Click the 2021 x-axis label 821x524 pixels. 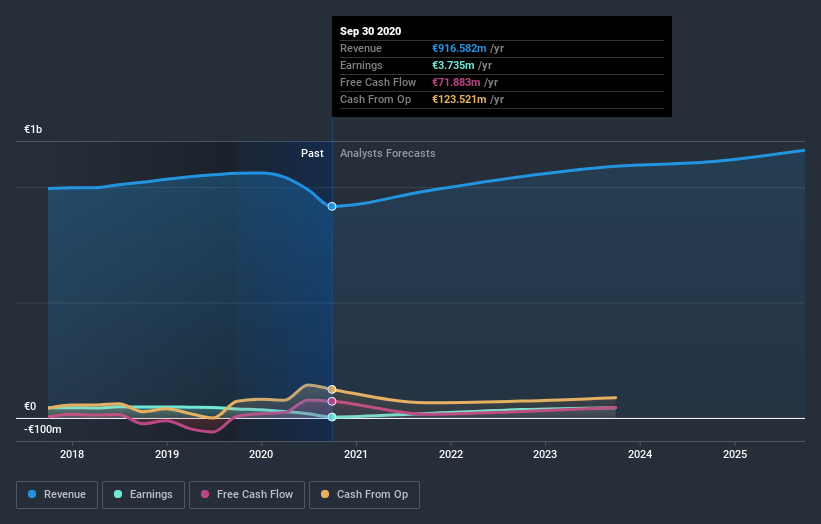click(x=356, y=454)
